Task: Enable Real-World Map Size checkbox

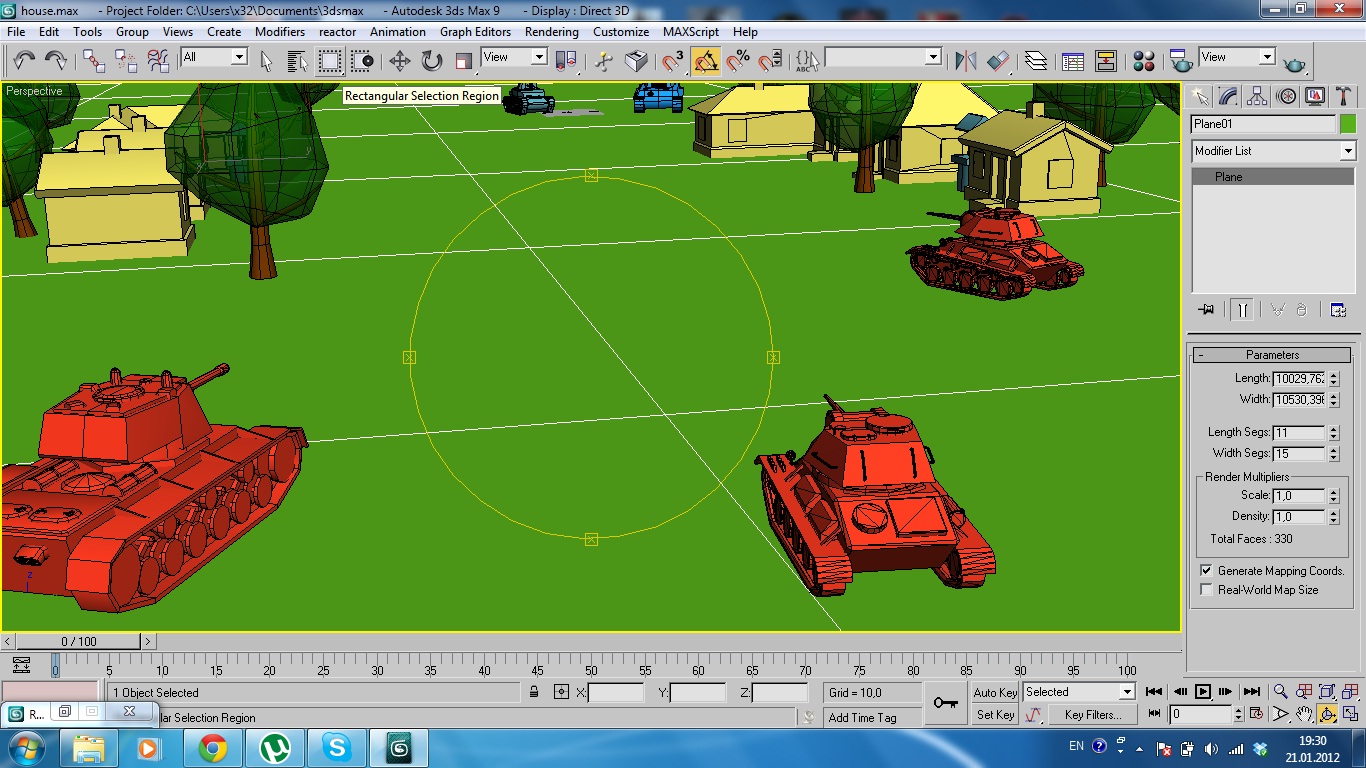Action: pyautogui.click(x=1206, y=590)
